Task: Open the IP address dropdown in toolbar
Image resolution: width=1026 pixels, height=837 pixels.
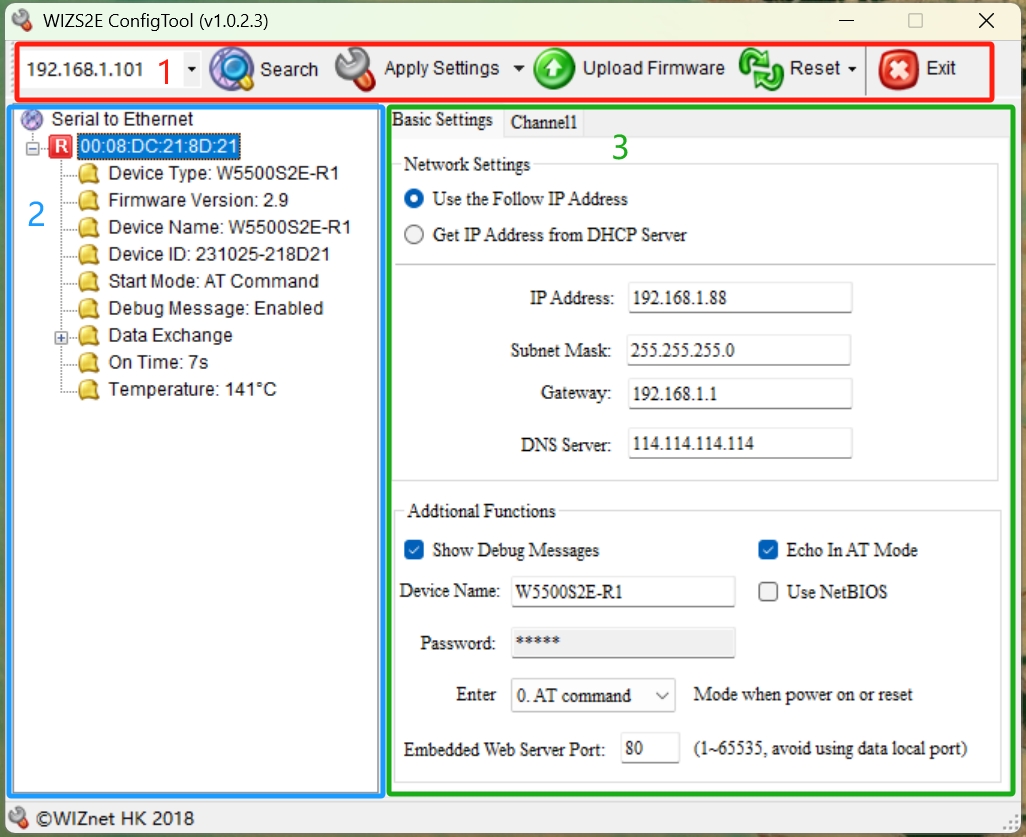Action: pyautogui.click(x=191, y=70)
